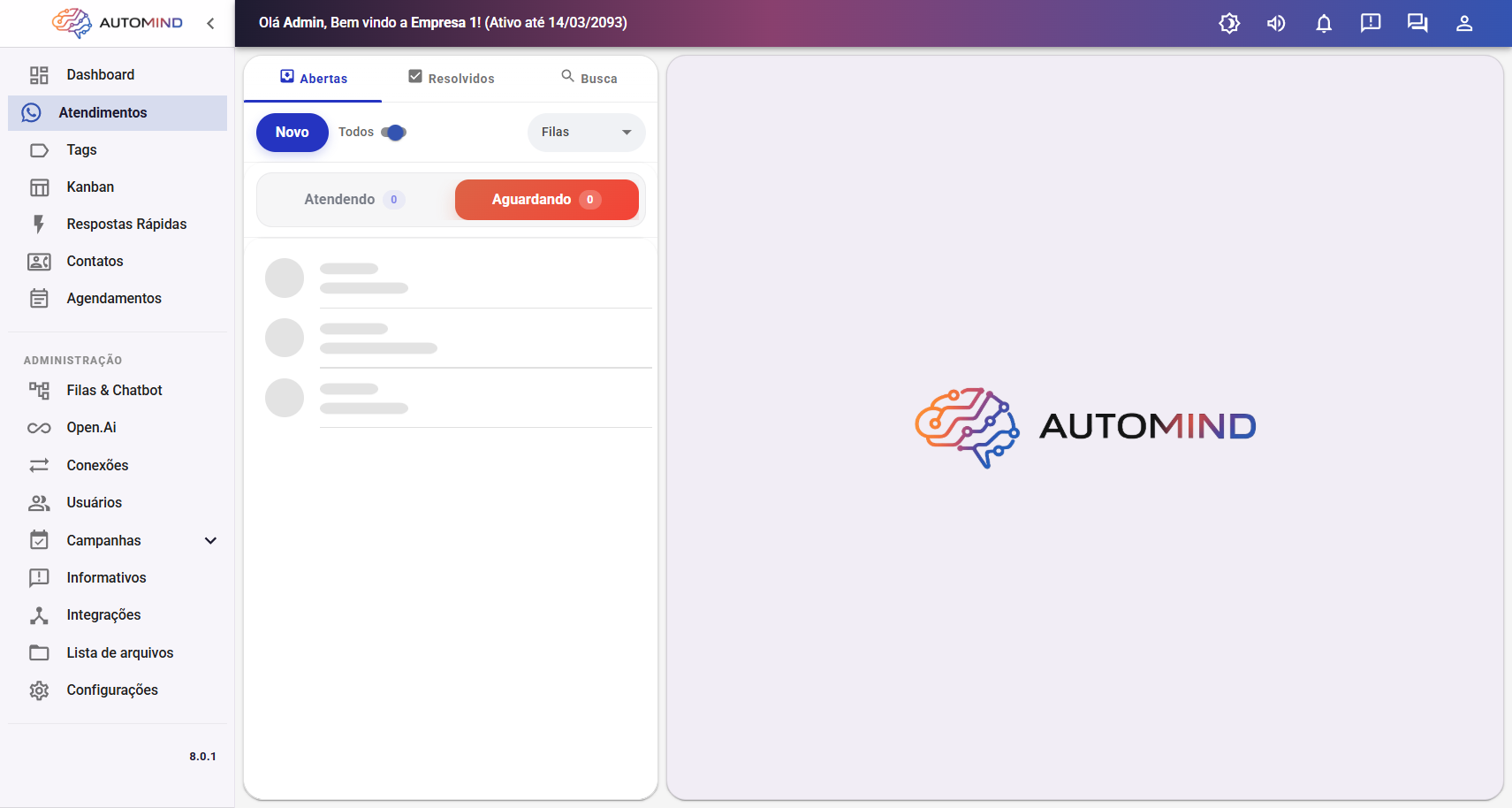Switch to the Resolvidos tab
Image resolution: width=1512 pixels, height=808 pixels.
tap(451, 79)
